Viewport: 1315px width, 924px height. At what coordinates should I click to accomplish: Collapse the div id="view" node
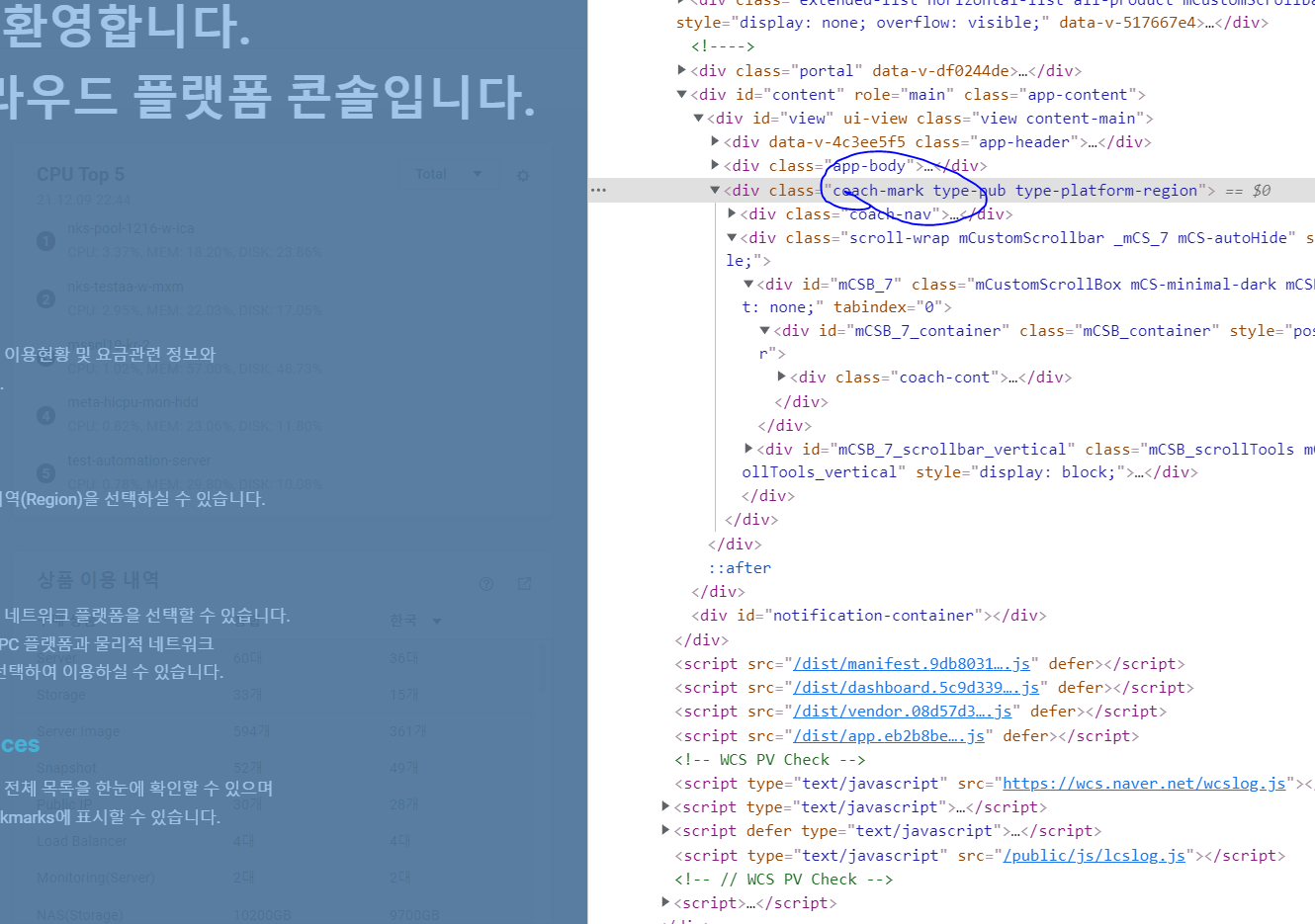click(698, 118)
